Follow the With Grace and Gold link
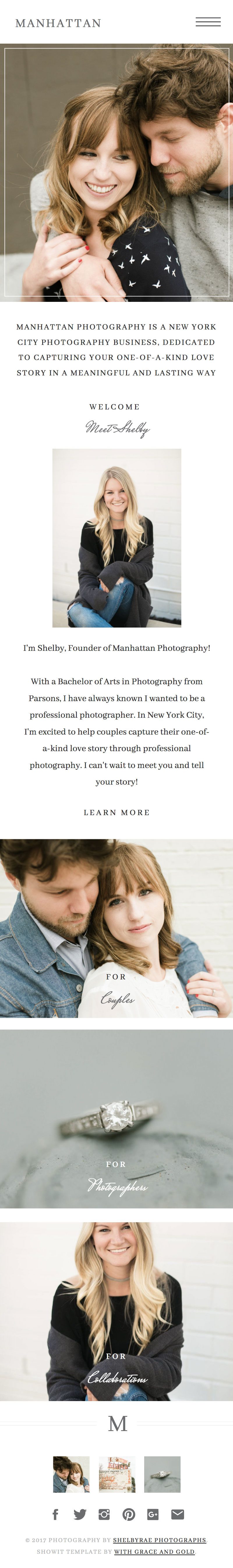This screenshot has width=233, height=1568. [x=154, y=1551]
